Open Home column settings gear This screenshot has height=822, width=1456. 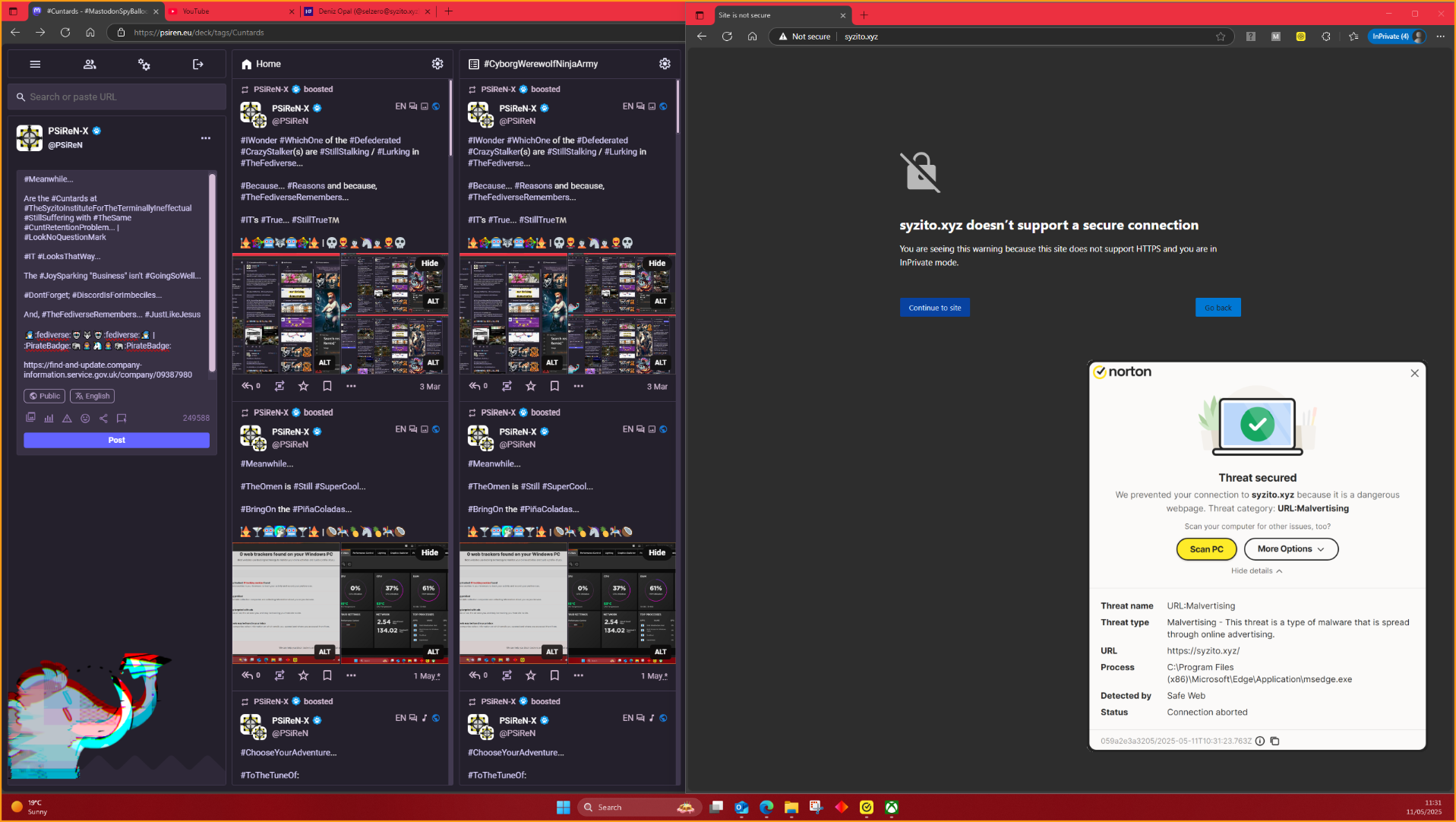pos(437,64)
